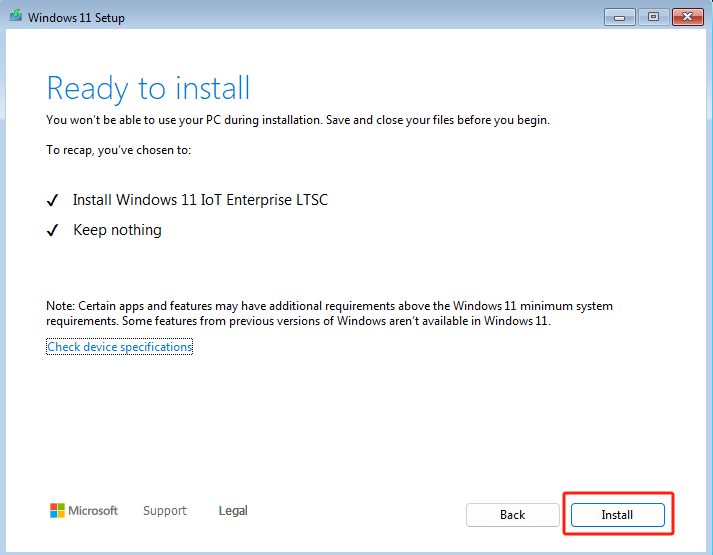Minimize the Windows 11 Setup window
713x555 pixels.
pos(619,17)
